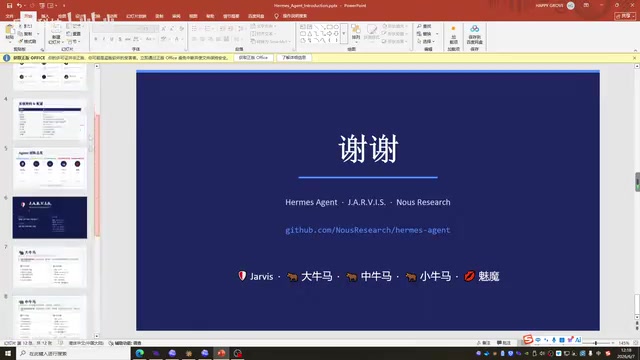Image resolution: width=640 pixels, height=360 pixels.
Task: Open the Replace dropdown arrow
Action: pyautogui.click(x=437, y=34)
